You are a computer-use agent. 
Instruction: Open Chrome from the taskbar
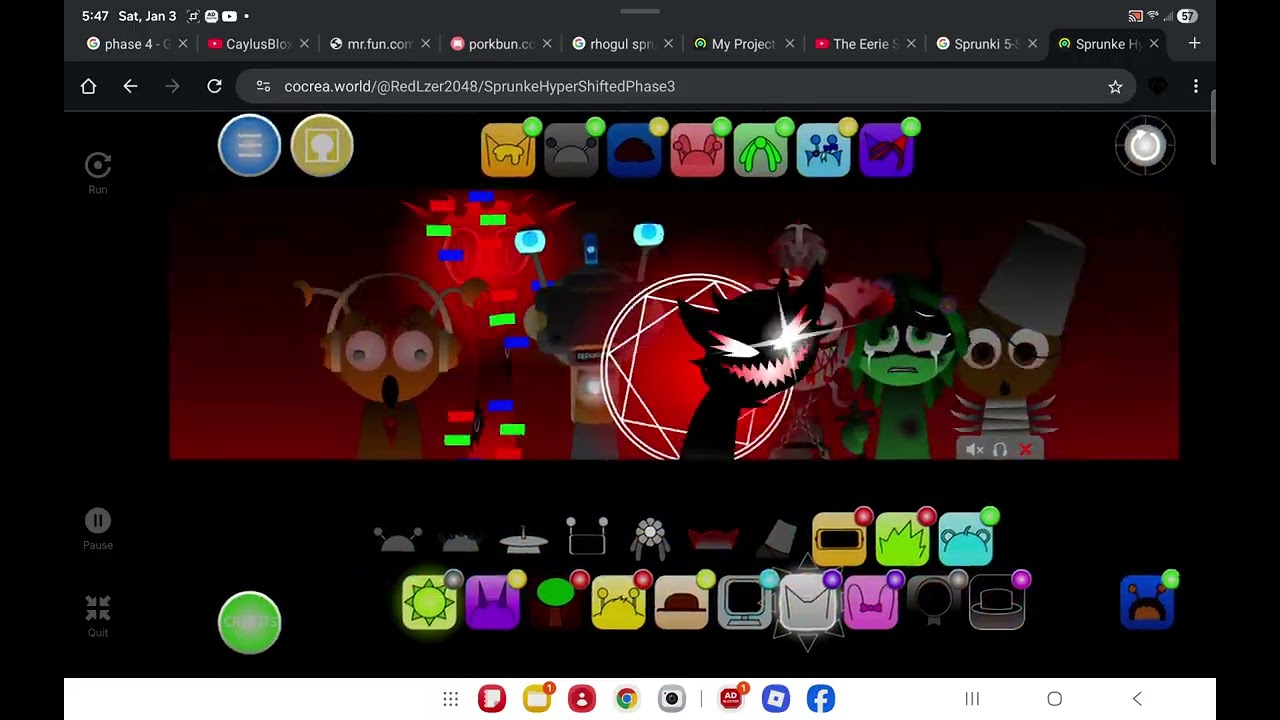click(x=626, y=699)
